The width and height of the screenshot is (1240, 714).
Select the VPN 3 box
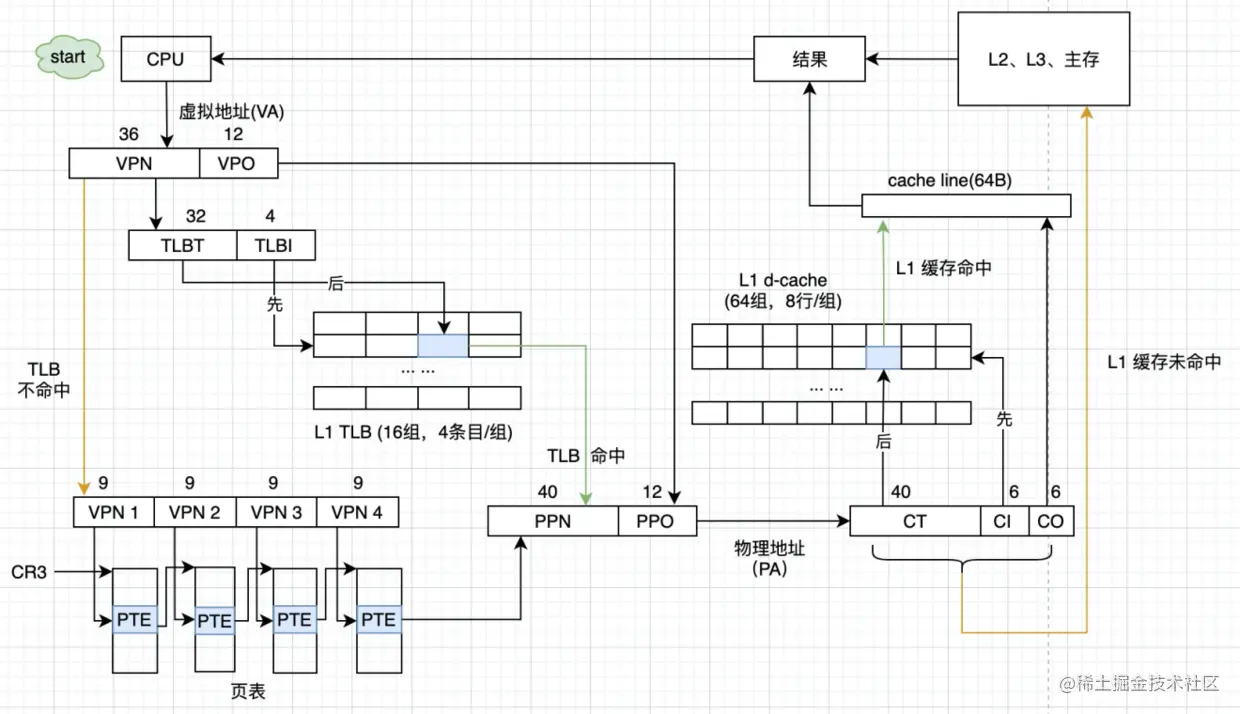(276, 512)
